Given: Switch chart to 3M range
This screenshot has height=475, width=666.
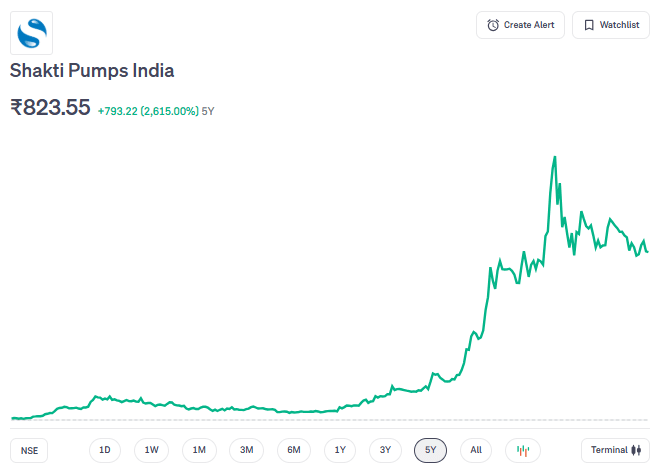Looking at the screenshot, I should [246, 450].
